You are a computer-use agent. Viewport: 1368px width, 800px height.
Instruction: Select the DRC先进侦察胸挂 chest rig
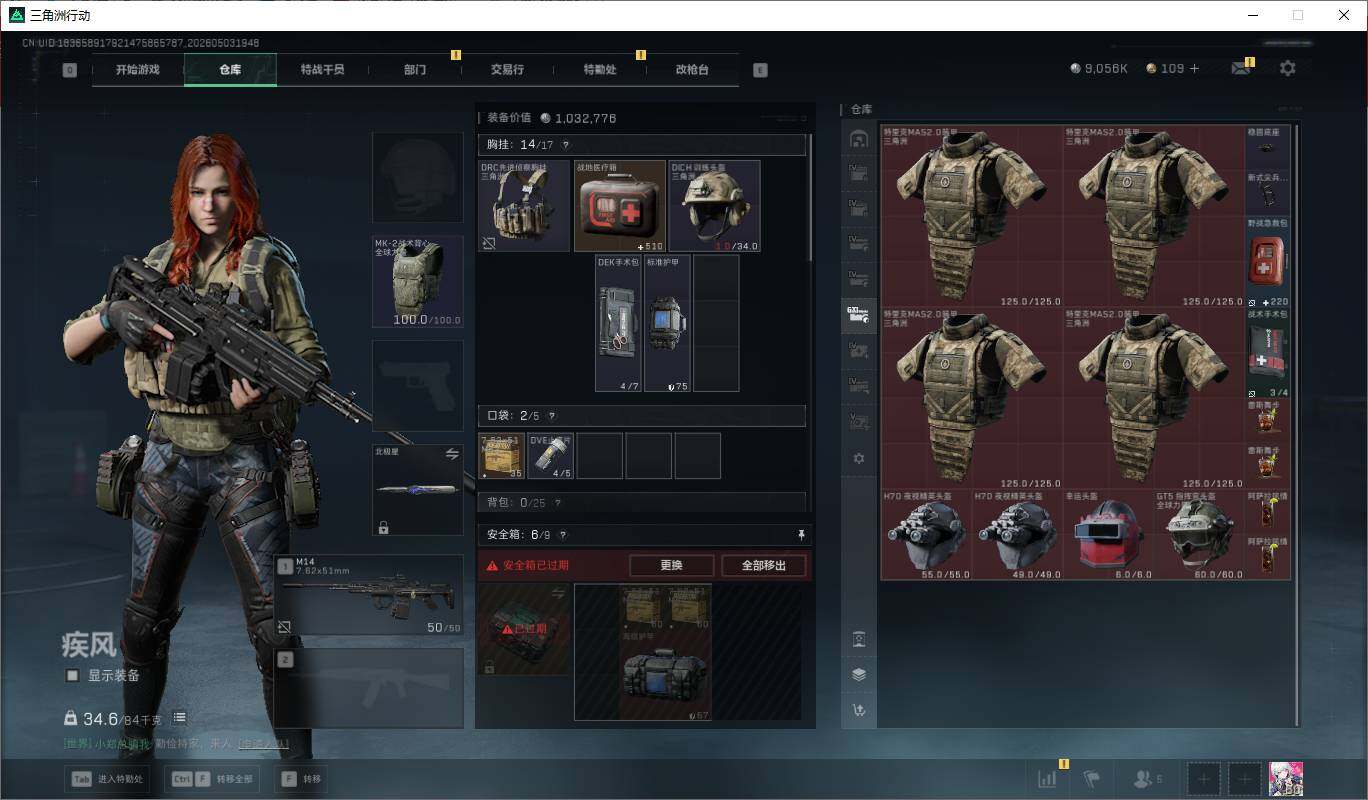coord(525,206)
